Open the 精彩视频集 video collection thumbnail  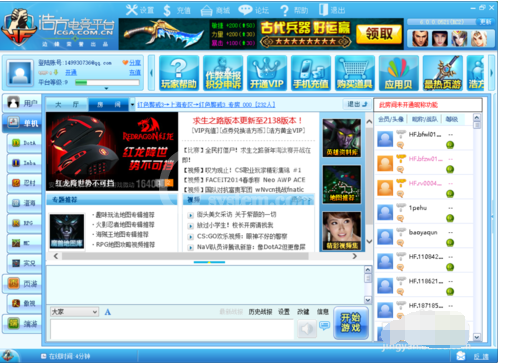point(342,231)
